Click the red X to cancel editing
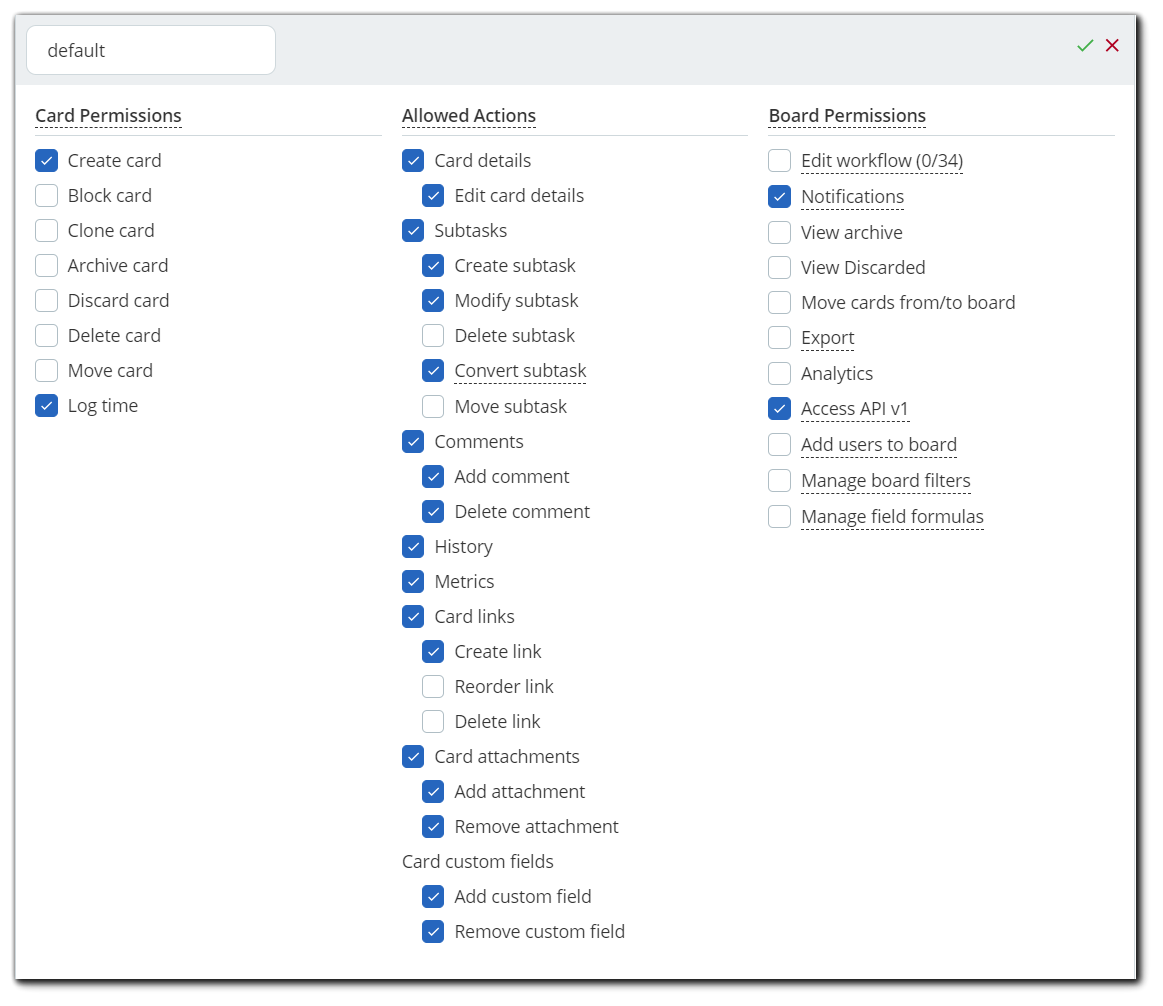Screen dimensions: 1163x1006 pyautogui.click(x=1112, y=46)
